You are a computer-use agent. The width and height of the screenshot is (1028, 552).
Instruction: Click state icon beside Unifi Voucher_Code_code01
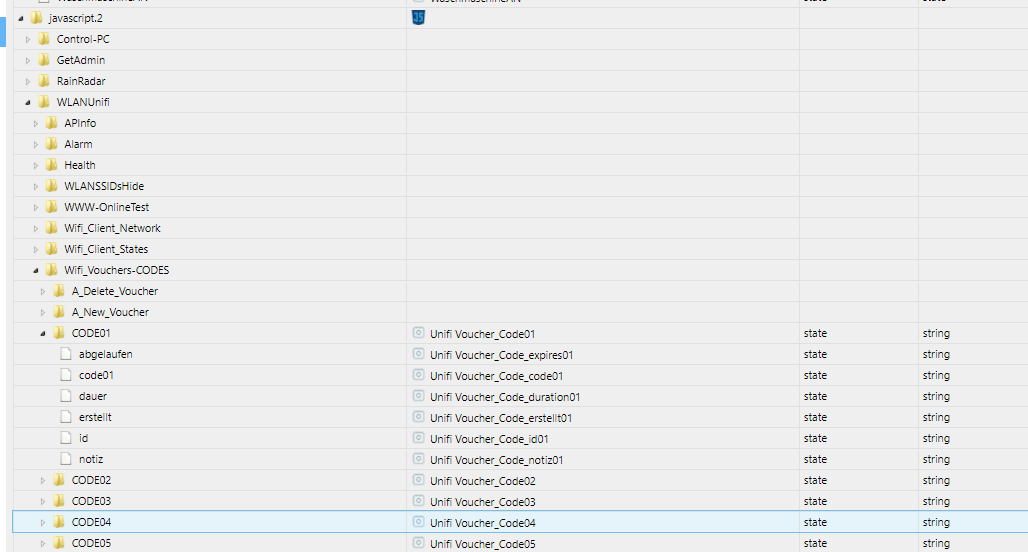pos(418,375)
